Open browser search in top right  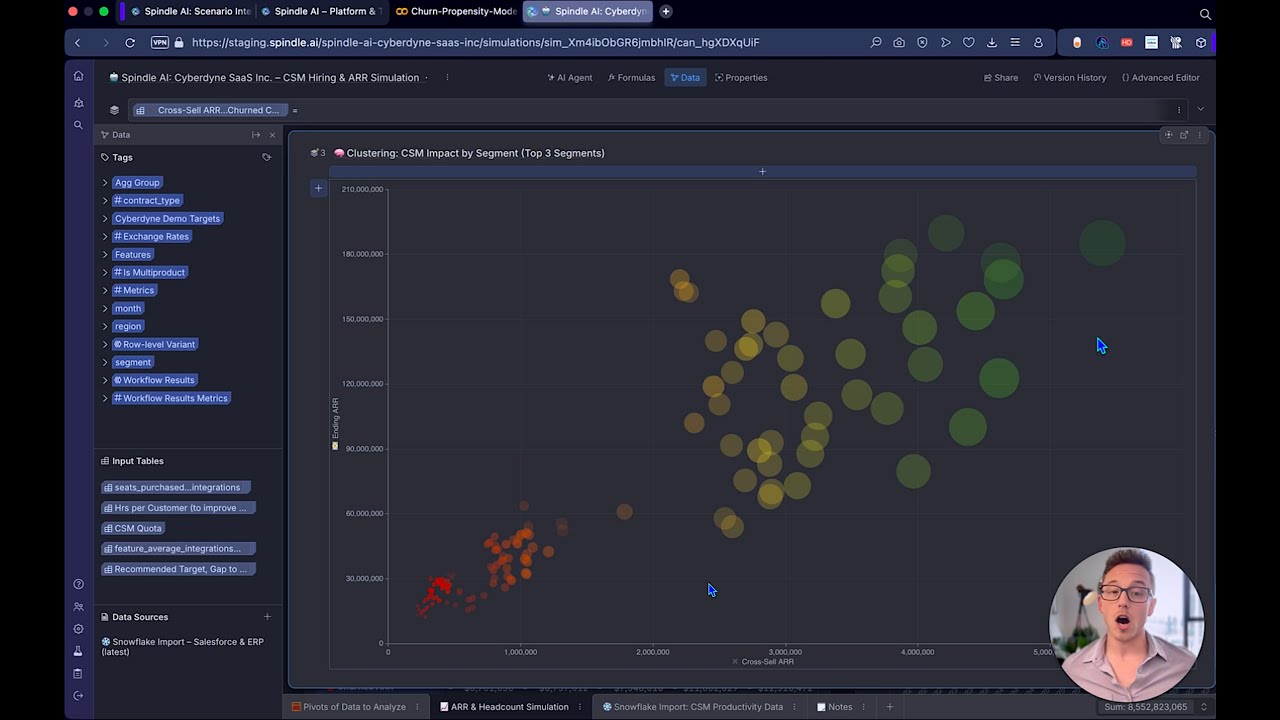1205,14
